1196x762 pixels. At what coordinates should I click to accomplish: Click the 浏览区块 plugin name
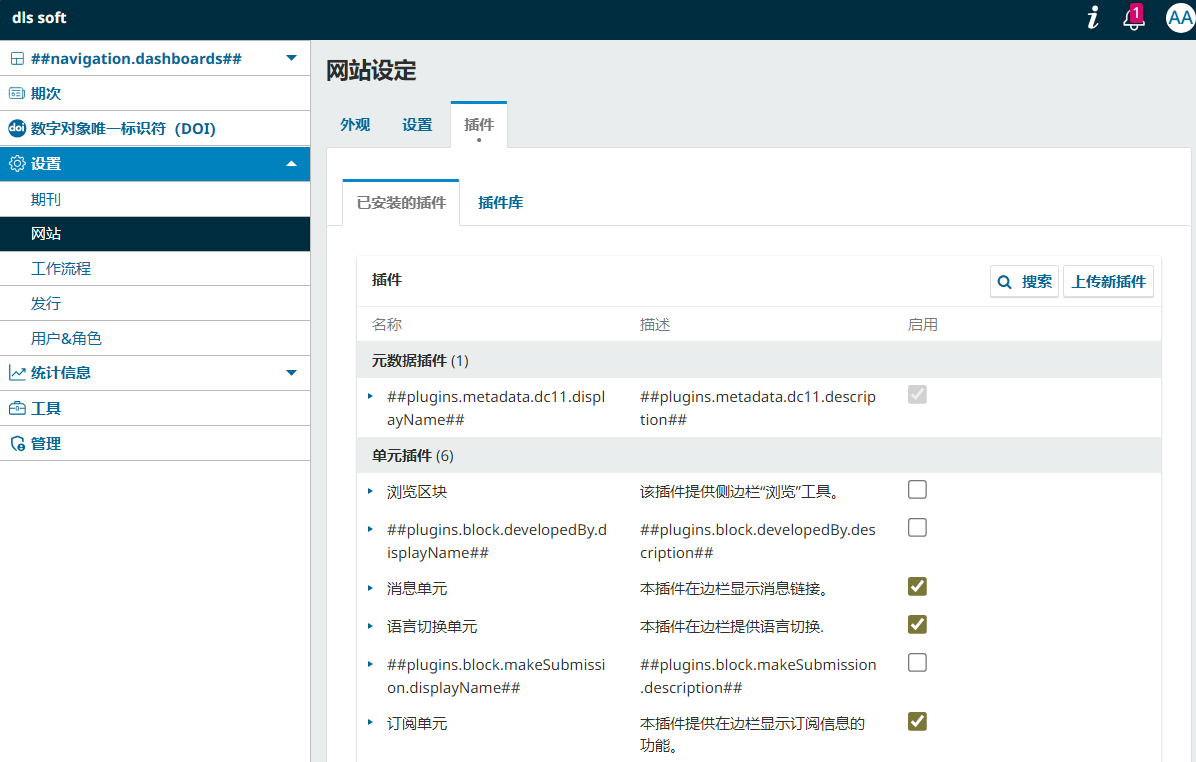(416, 492)
